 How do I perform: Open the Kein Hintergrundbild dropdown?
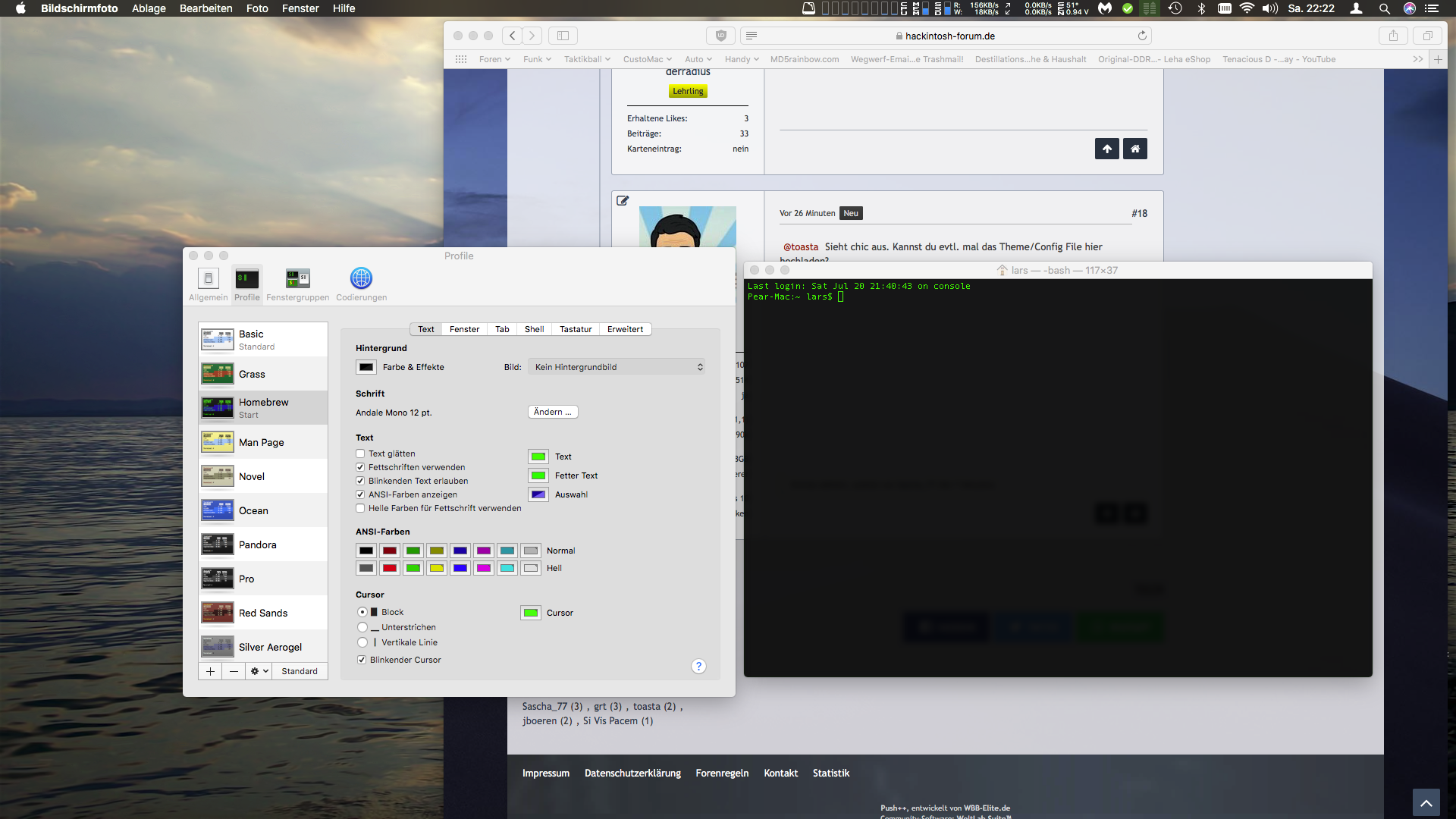(617, 367)
